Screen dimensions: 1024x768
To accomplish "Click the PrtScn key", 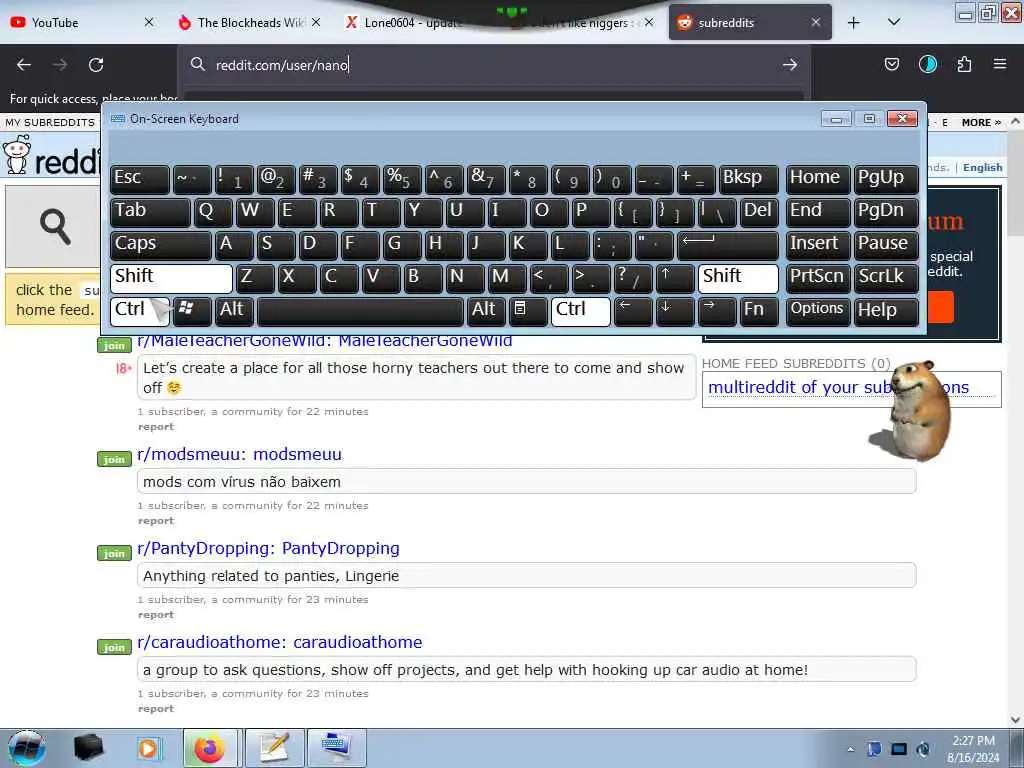I will [818, 278].
